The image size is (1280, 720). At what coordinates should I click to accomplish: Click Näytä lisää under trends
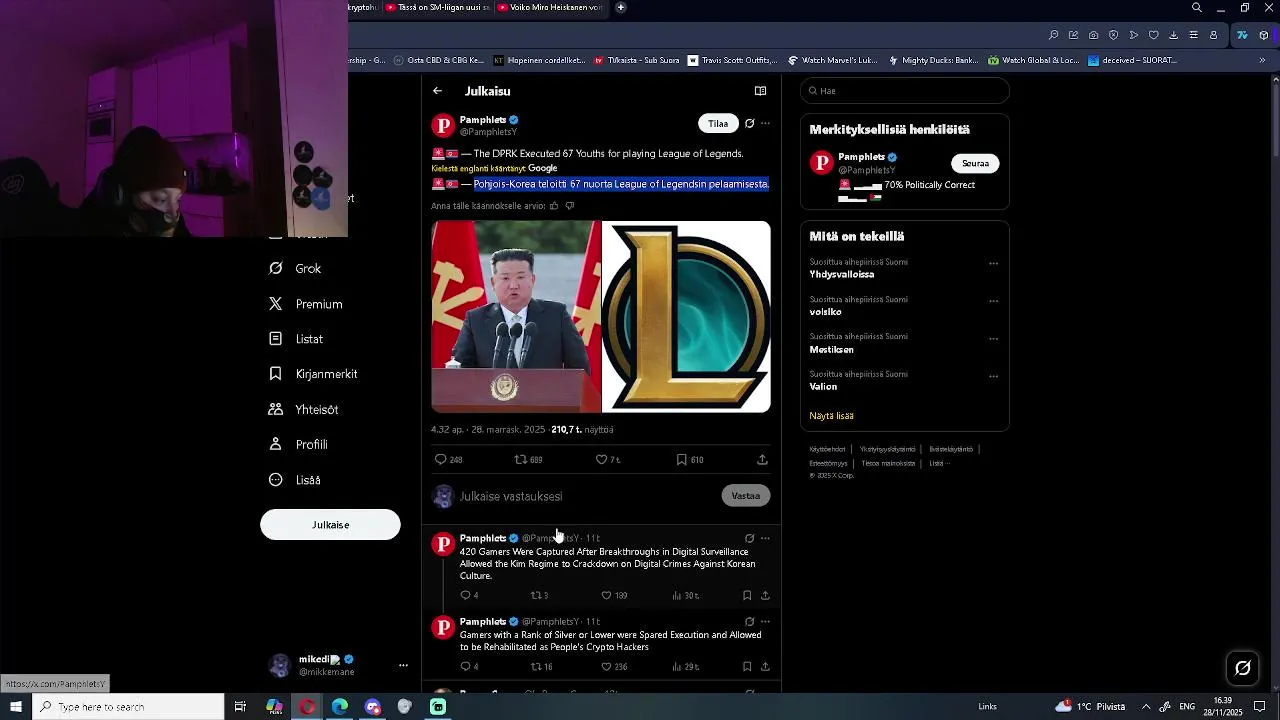coord(831,416)
